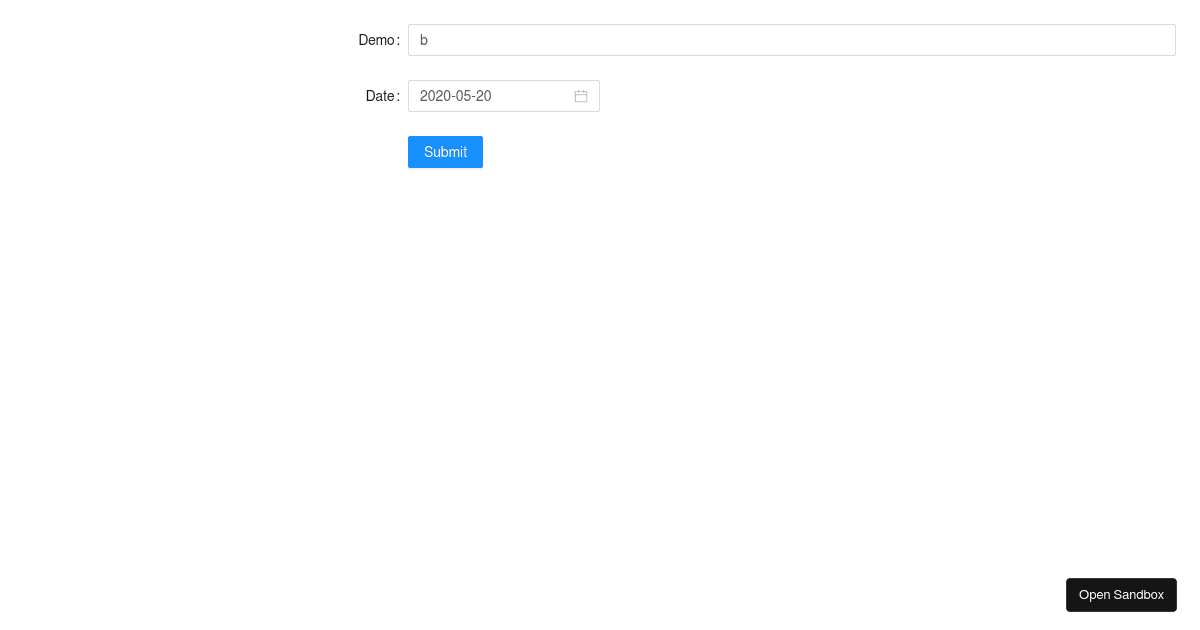Submit the form with the blue button
Viewport: 1200px width, 630px height.
(445, 152)
